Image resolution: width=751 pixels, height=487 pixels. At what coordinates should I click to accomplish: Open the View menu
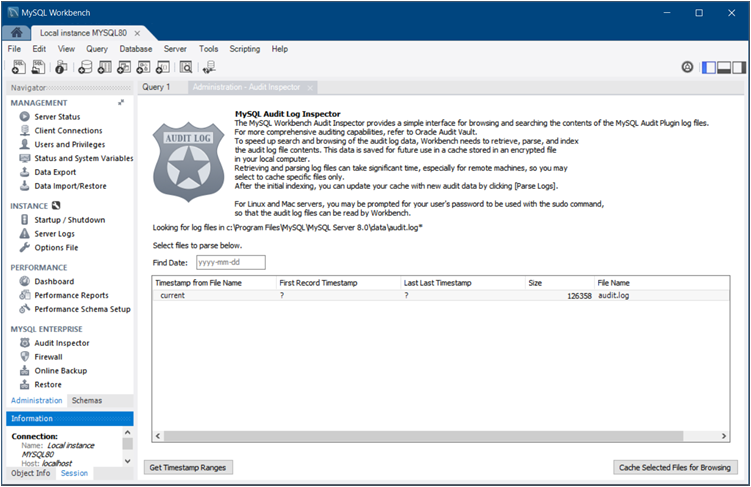coord(67,49)
